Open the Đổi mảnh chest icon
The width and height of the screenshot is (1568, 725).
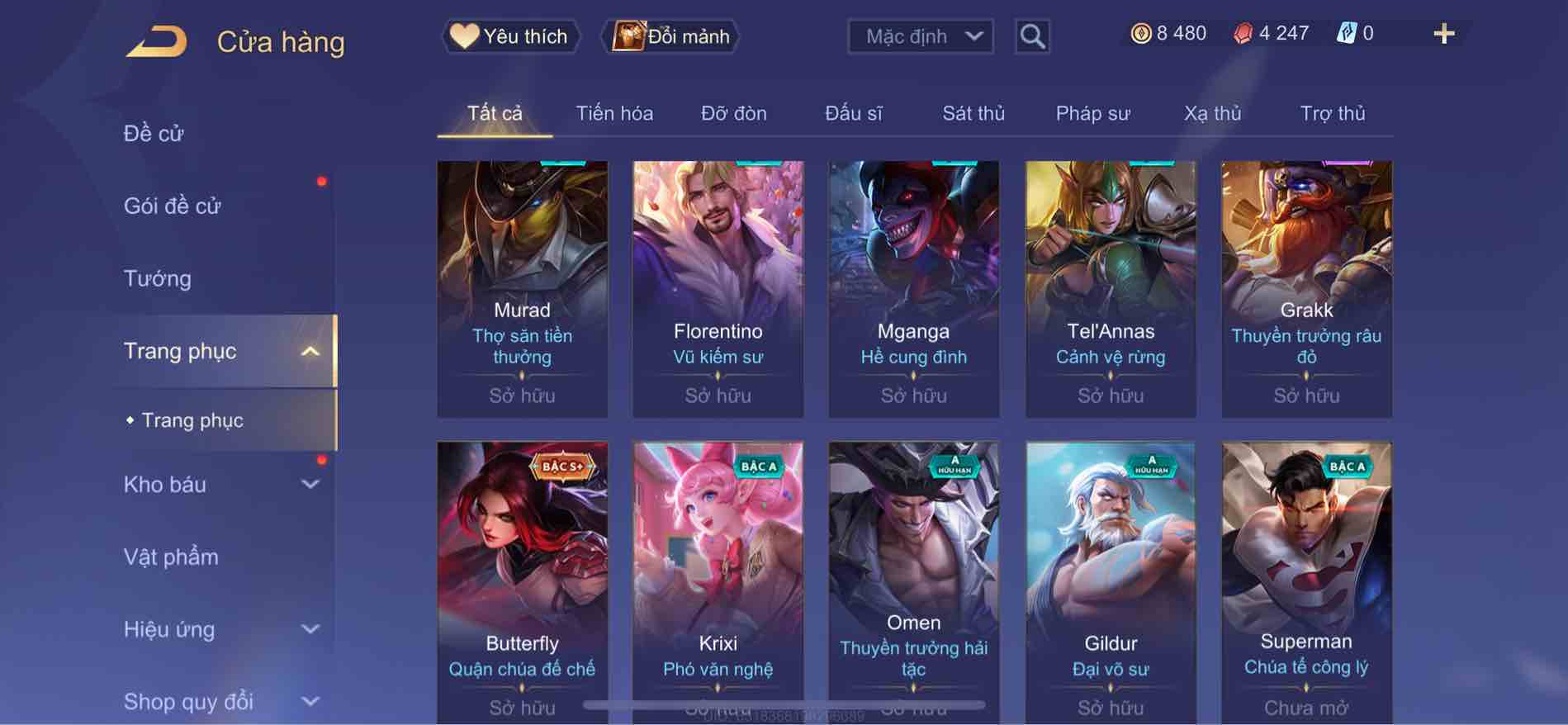click(x=628, y=36)
